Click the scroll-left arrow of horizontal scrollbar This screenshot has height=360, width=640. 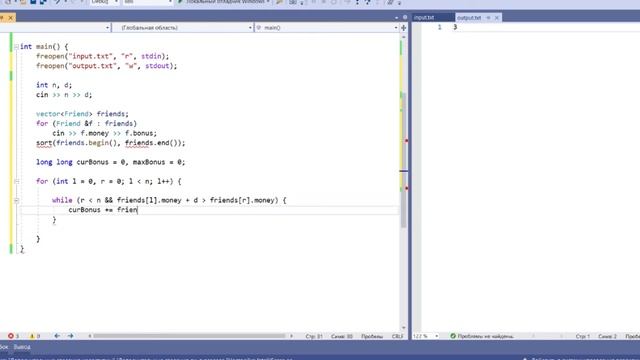point(90,336)
